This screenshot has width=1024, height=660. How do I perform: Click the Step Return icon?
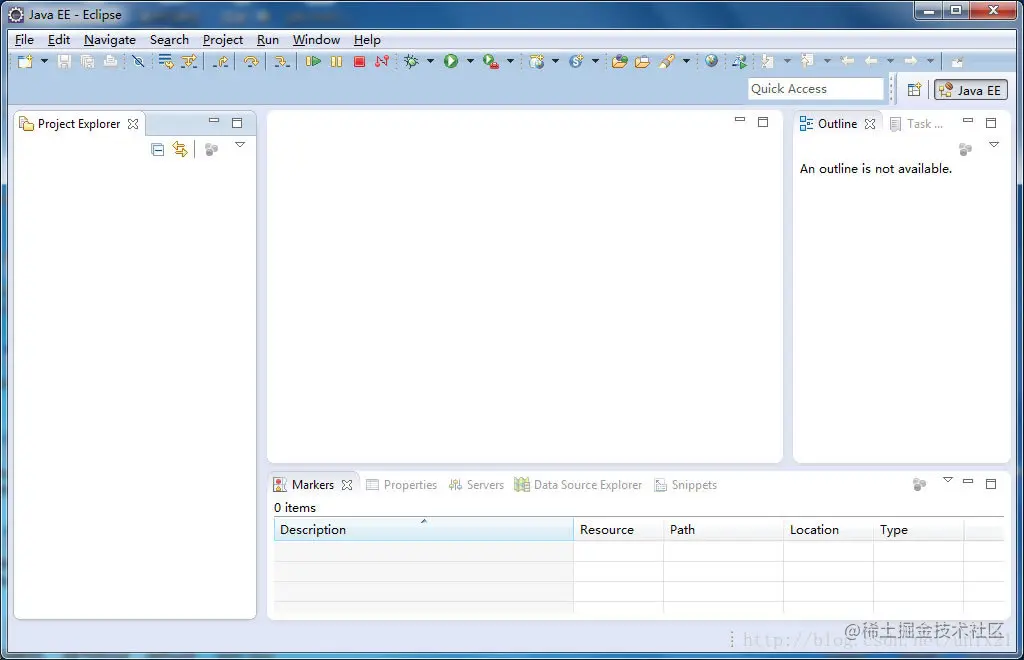(221, 61)
